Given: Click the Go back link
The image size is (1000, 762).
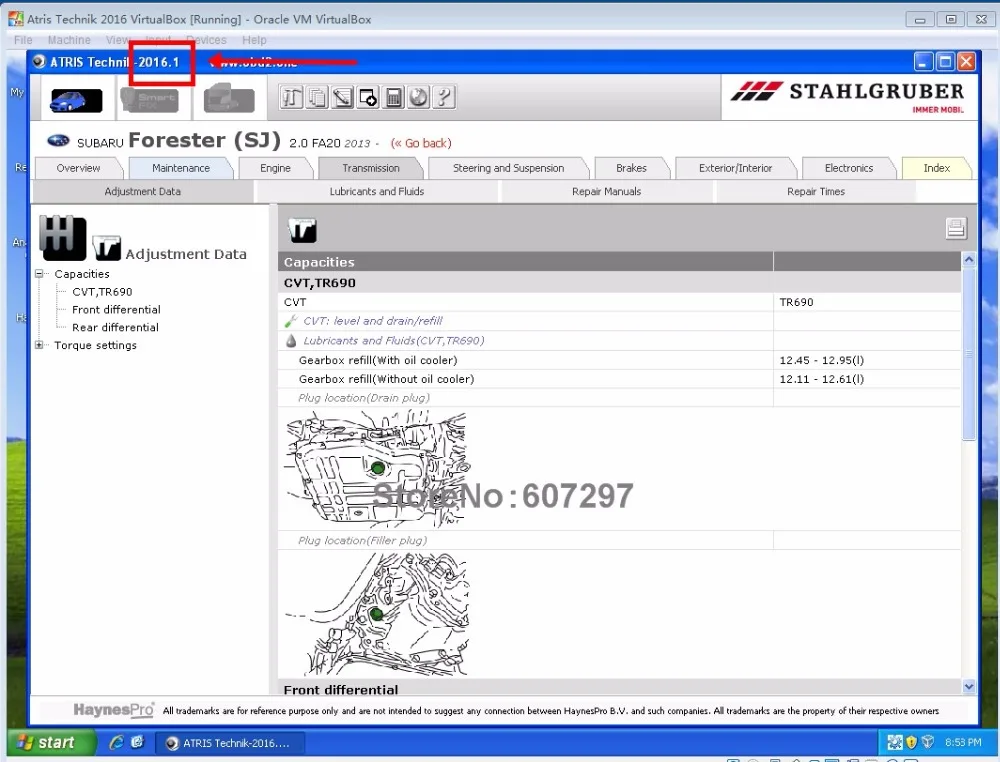Looking at the screenshot, I should [421, 143].
